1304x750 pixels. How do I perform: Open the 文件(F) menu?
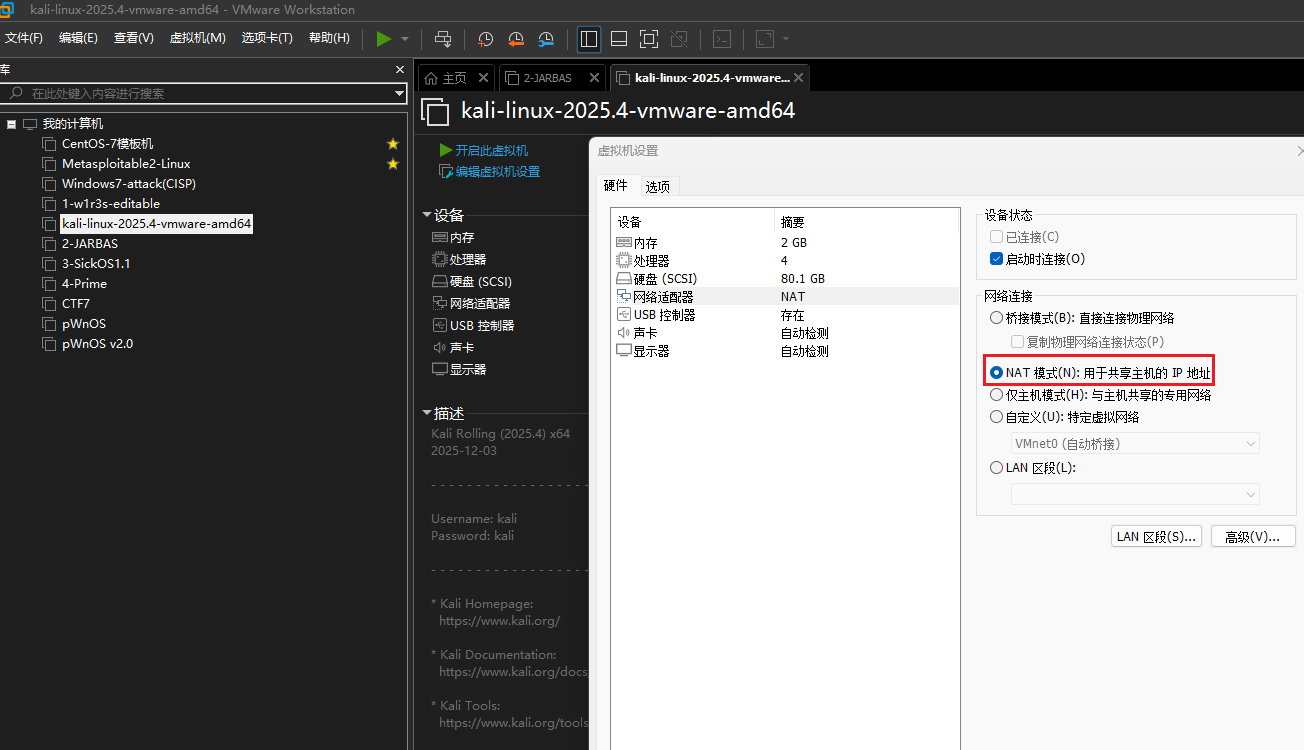click(x=24, y=38)
